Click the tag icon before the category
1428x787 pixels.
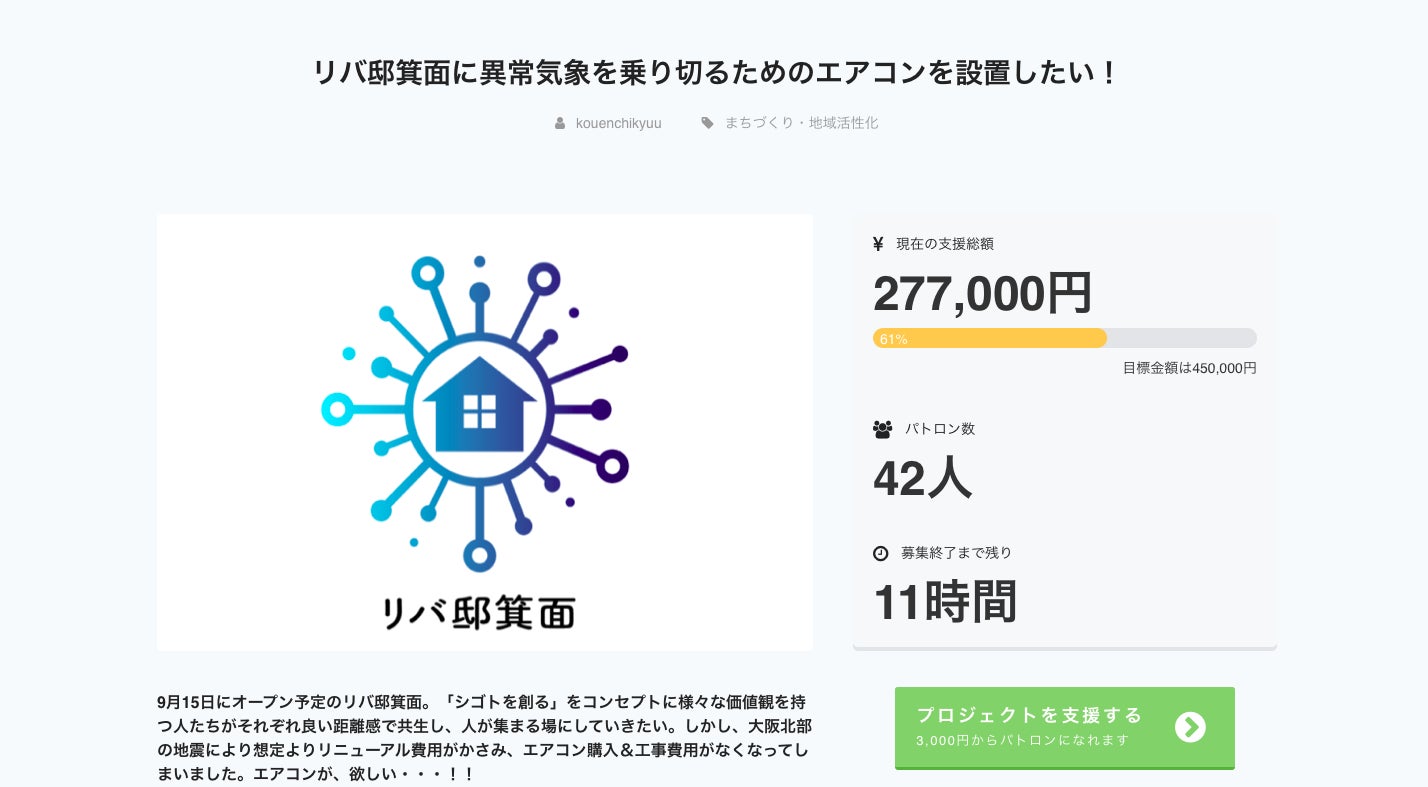click(707, 123)
